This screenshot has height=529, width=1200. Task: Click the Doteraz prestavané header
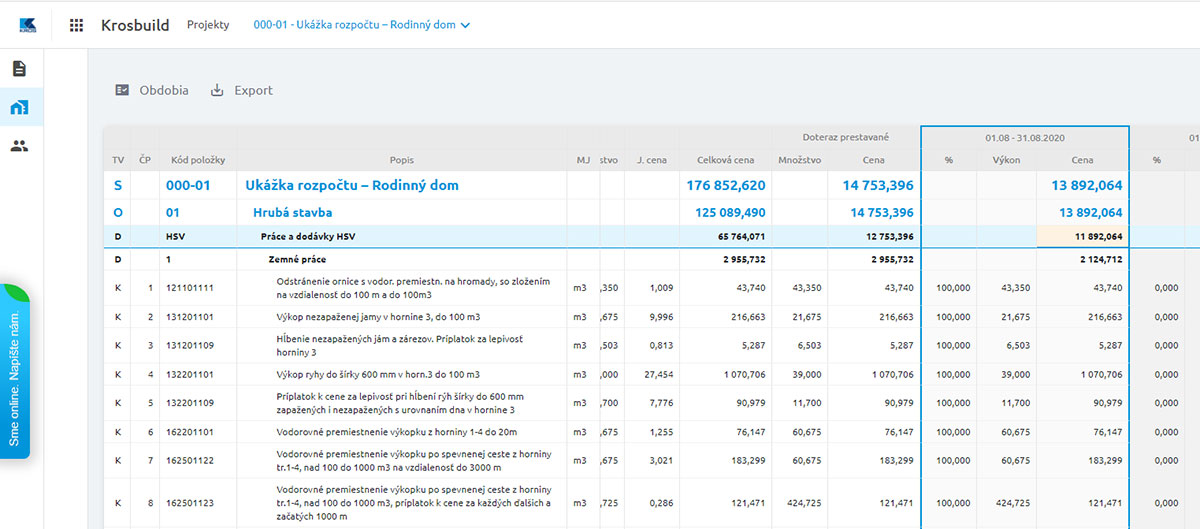pyautogui.click(x=845, y=137)
